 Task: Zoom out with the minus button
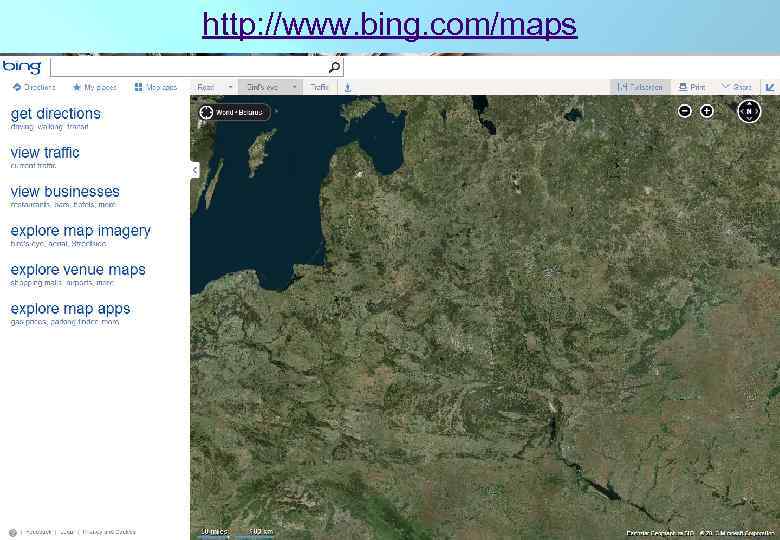pyautogui.click(x=684, y=111)
